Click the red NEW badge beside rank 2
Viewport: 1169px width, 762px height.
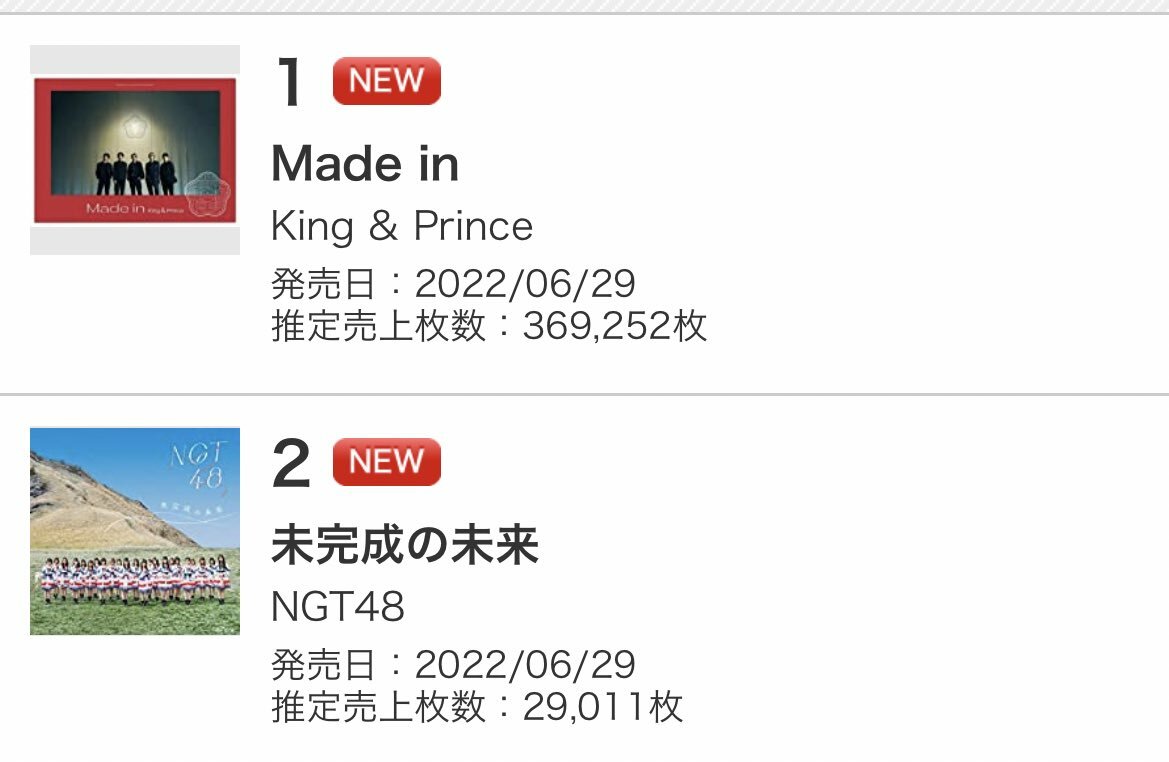pos(386,462)
